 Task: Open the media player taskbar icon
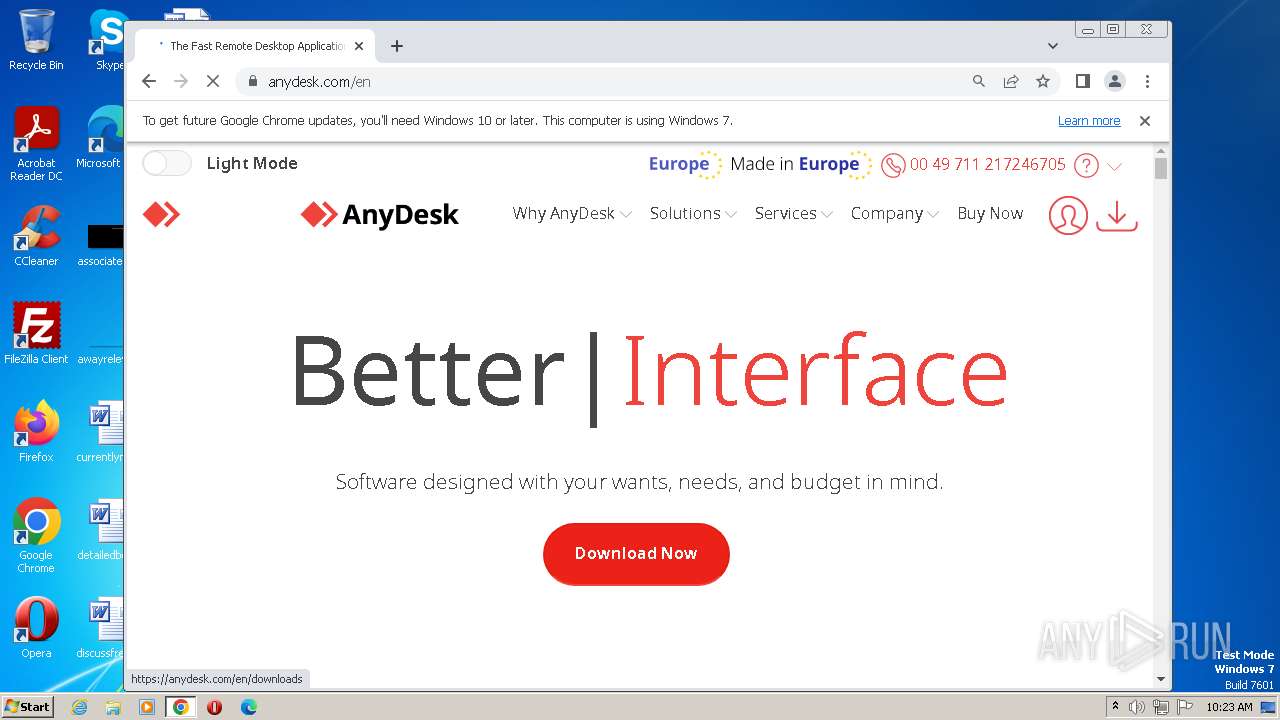[147, 707]
